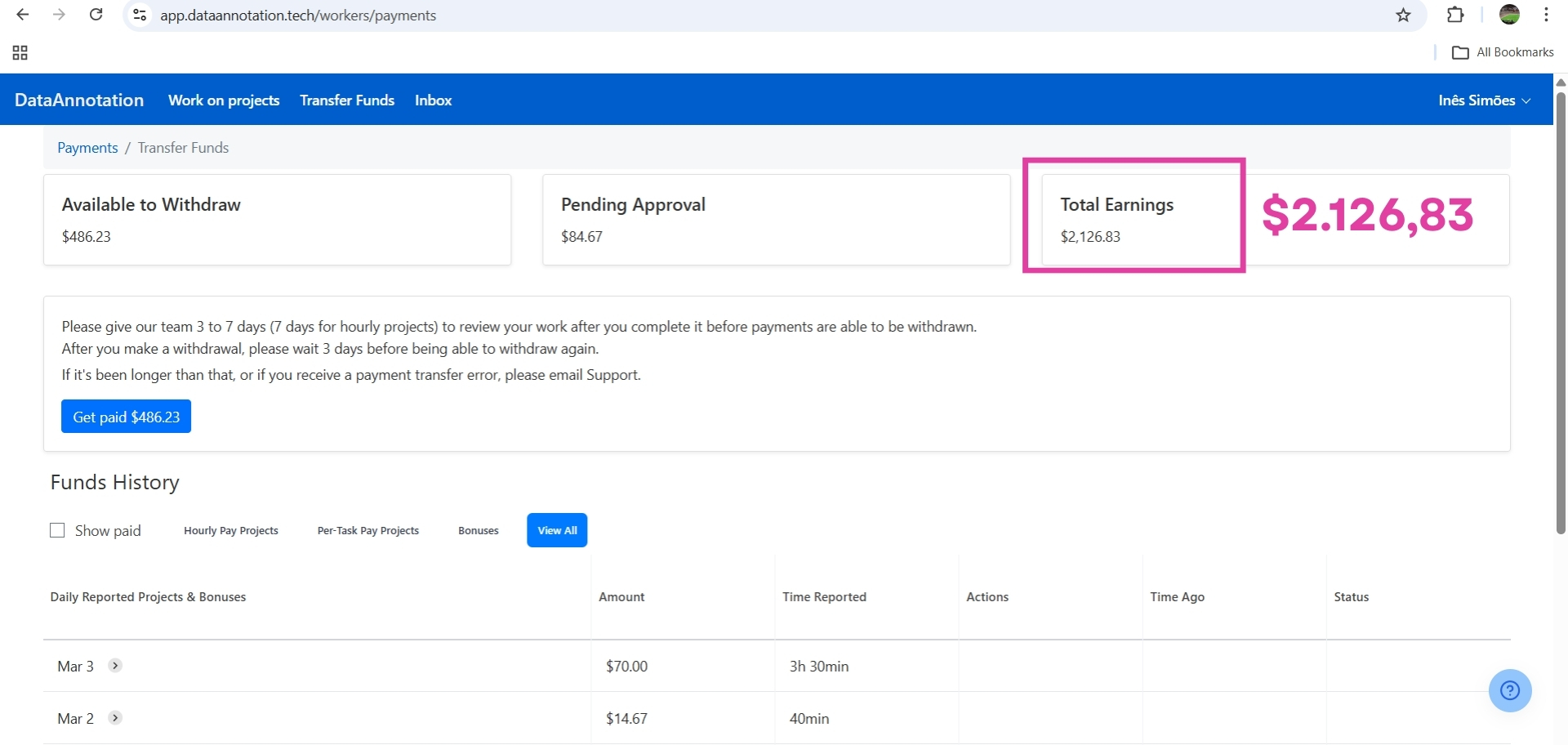Click the browser back navigation arrow
Screen dimensions: 1568x745
(x=22, y=15)
